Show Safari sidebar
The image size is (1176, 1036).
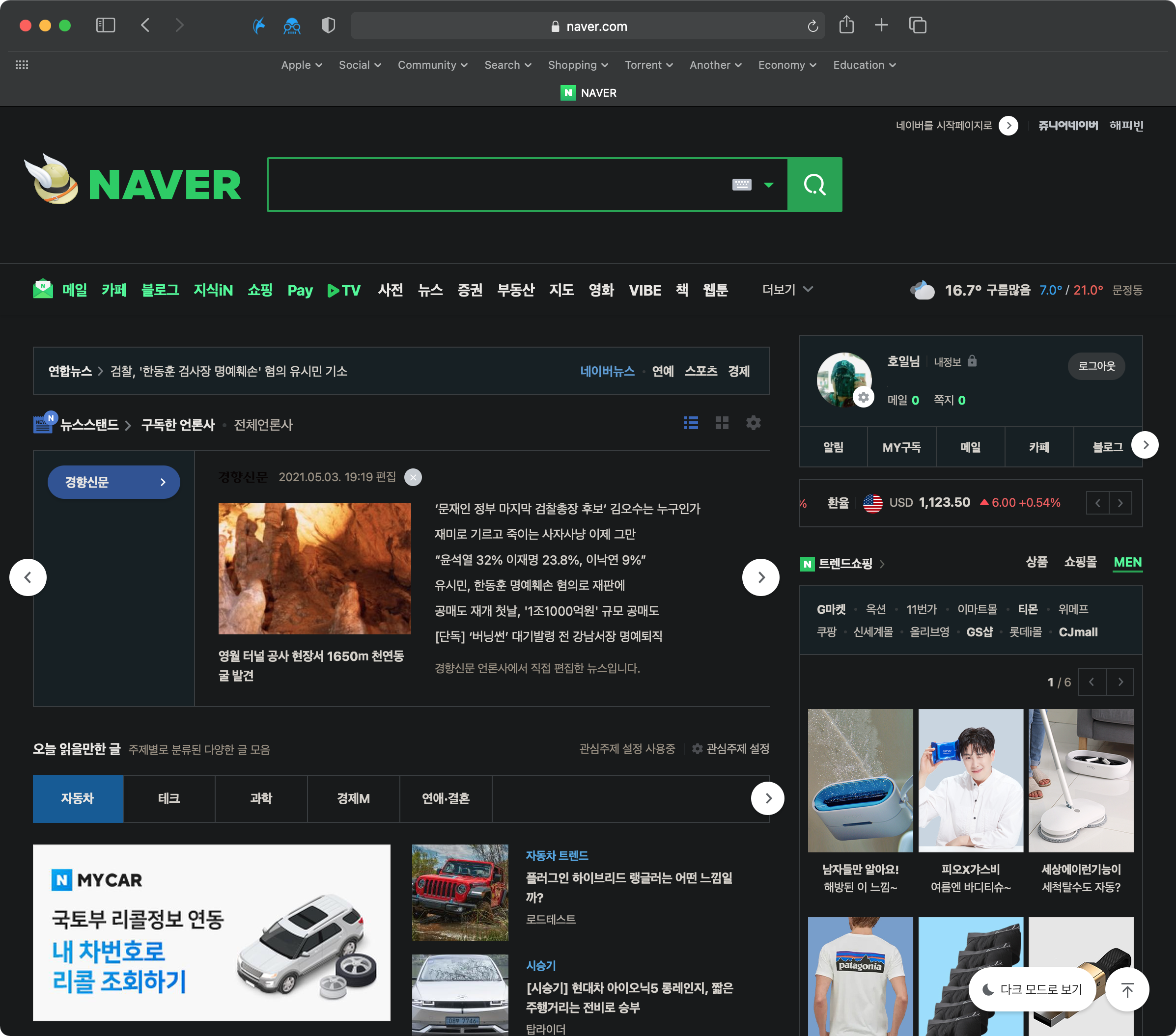coord(105,26)
